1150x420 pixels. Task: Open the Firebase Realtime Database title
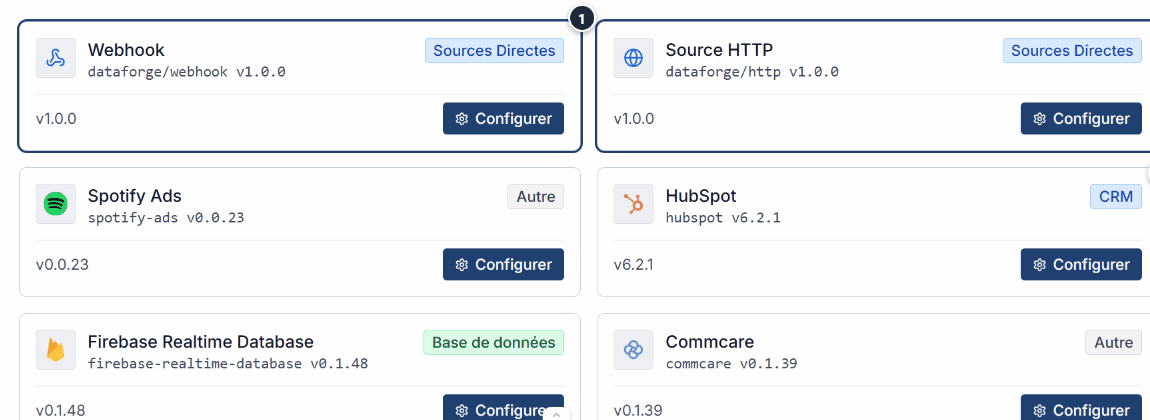[200, 342]
